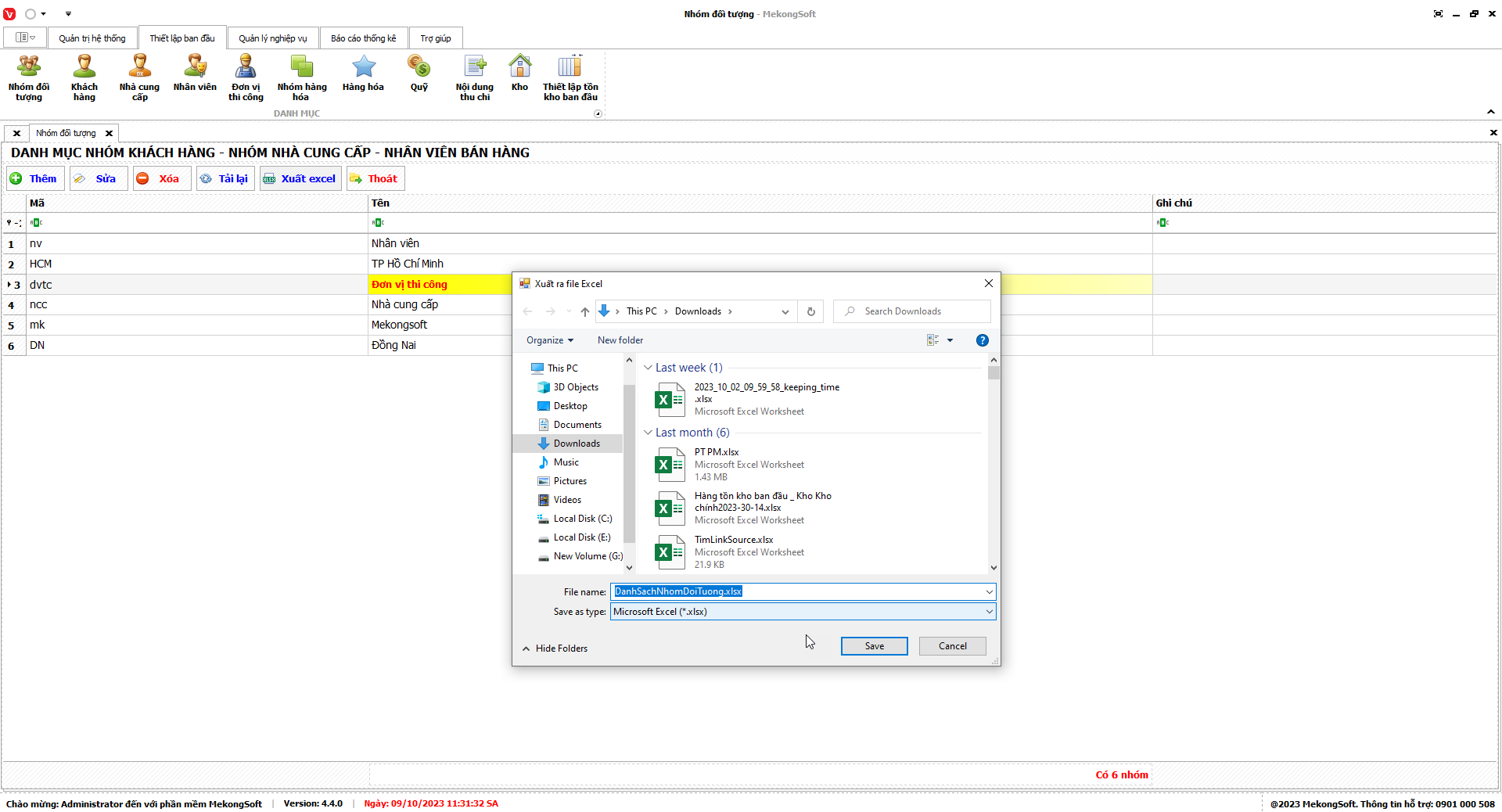Viewport: 1502px width, 812px height.
Task: Collapse the Last week group
Action: 648,368
